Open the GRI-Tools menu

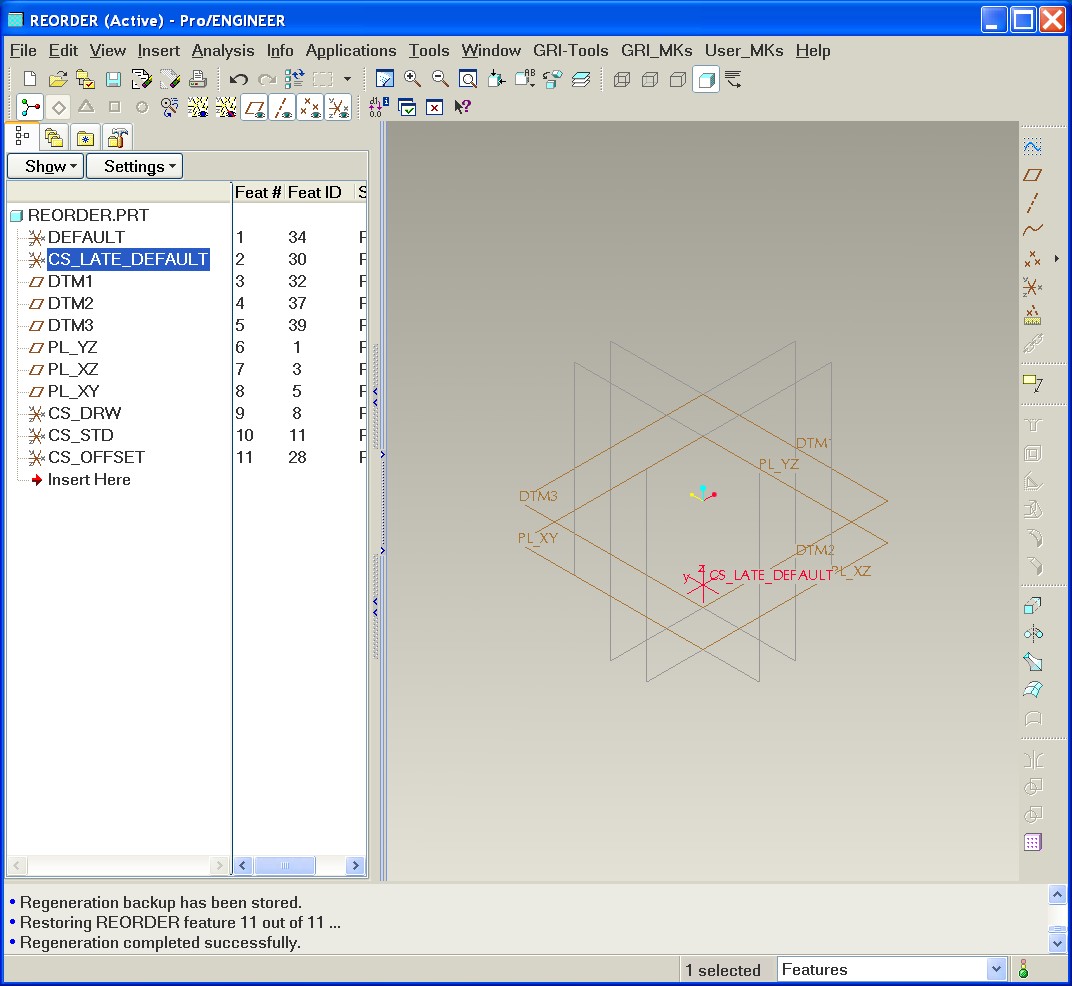[x=571, y=51]
